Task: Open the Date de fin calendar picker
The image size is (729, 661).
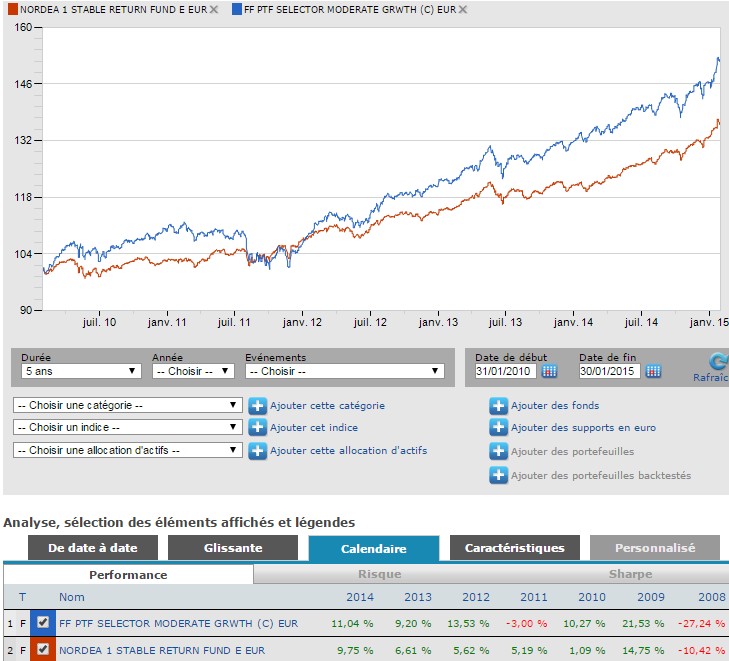Action: (x=653, y=371)
